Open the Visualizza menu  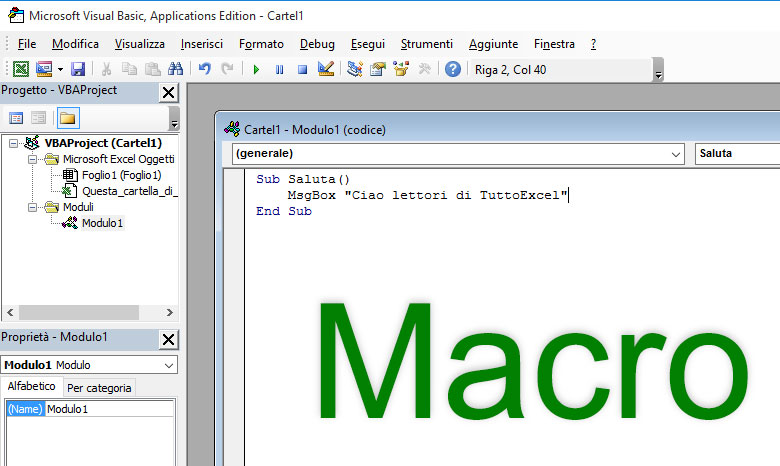coord(140,44)
